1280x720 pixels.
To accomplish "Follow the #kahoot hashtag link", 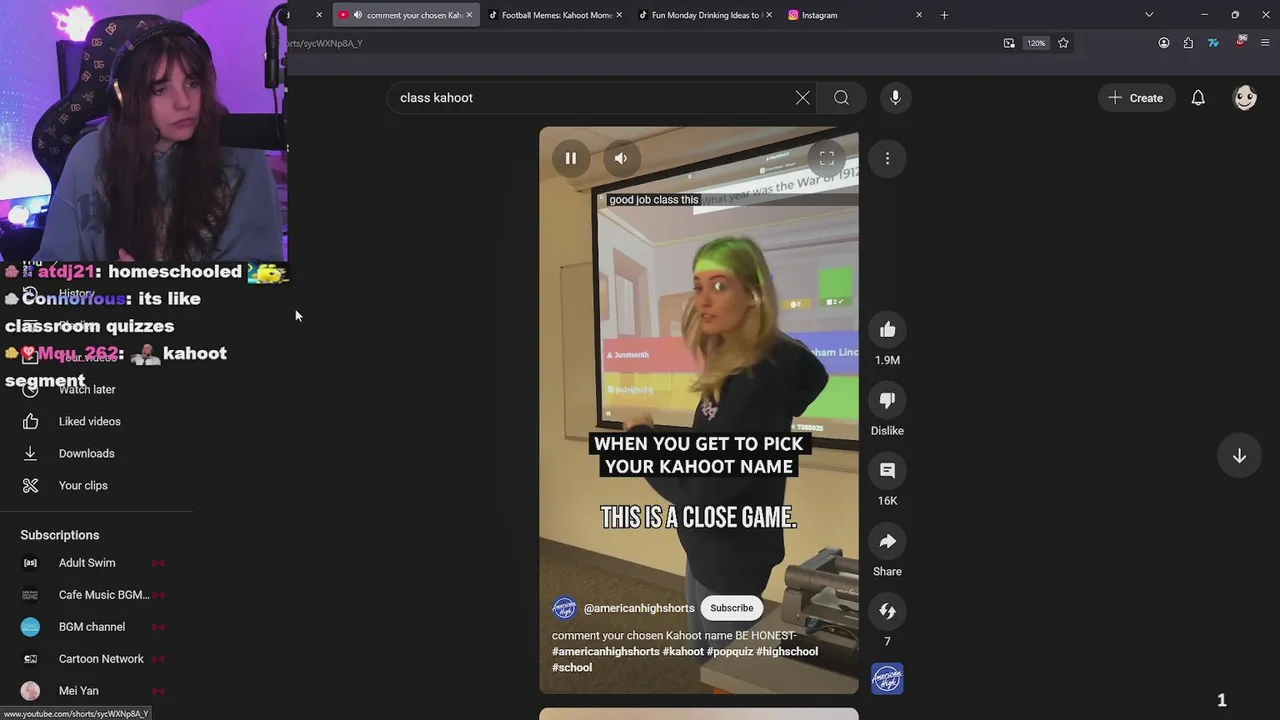I will pyautogui.click(x=683, y=651).
